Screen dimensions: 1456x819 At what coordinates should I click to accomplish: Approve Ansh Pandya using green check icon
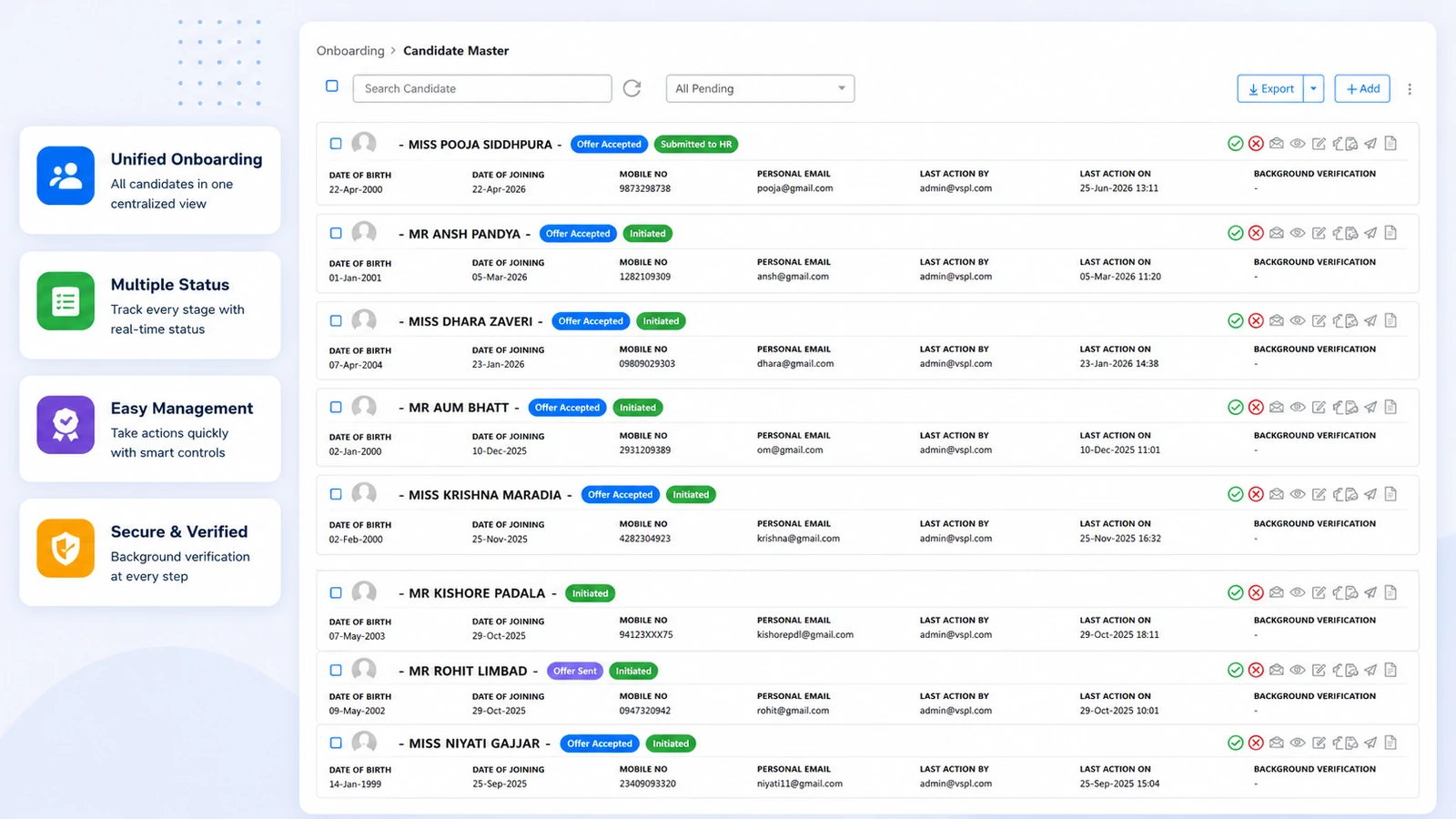tap(1235, 233)
